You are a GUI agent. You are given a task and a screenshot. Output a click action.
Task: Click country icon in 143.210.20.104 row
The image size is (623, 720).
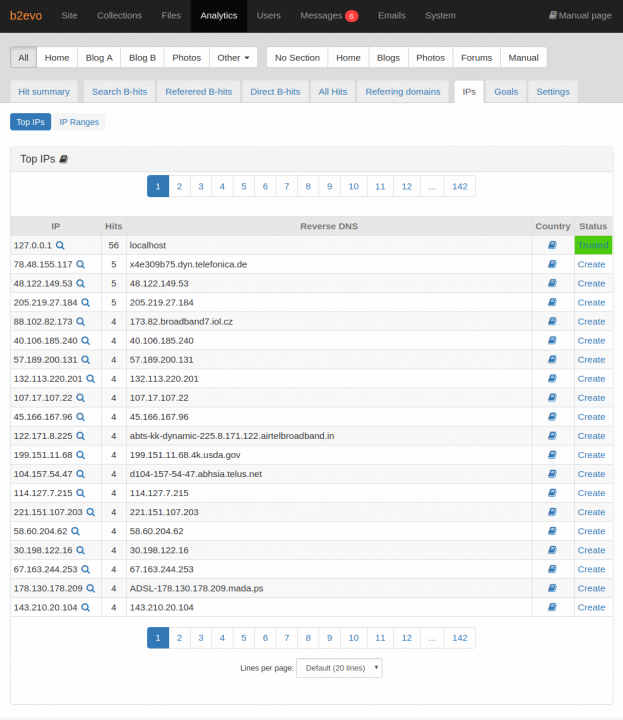[x=552, y=607]
